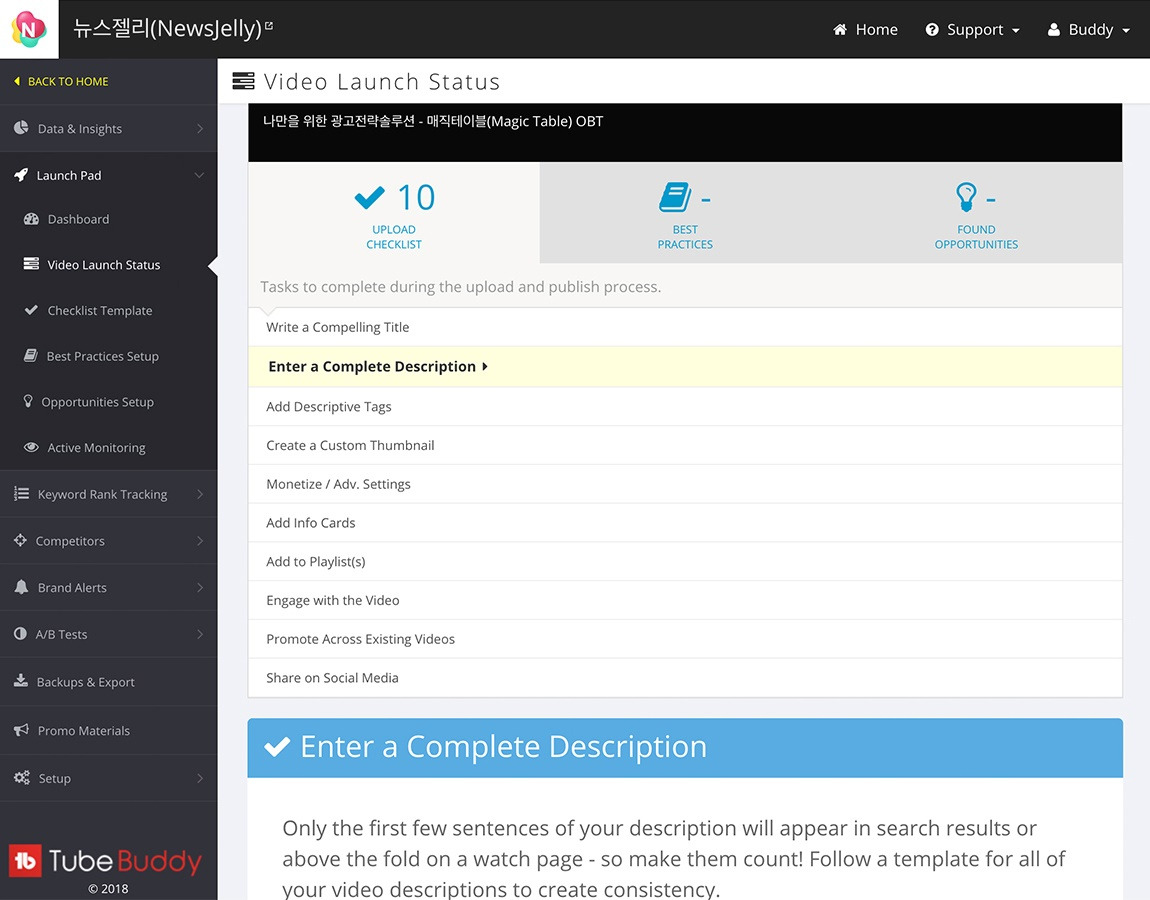Image resolution: width=1150 pixels, height=900 pixels.
Task: Click arrow beside Enter a Complete Description
Action: coord(485,367)
